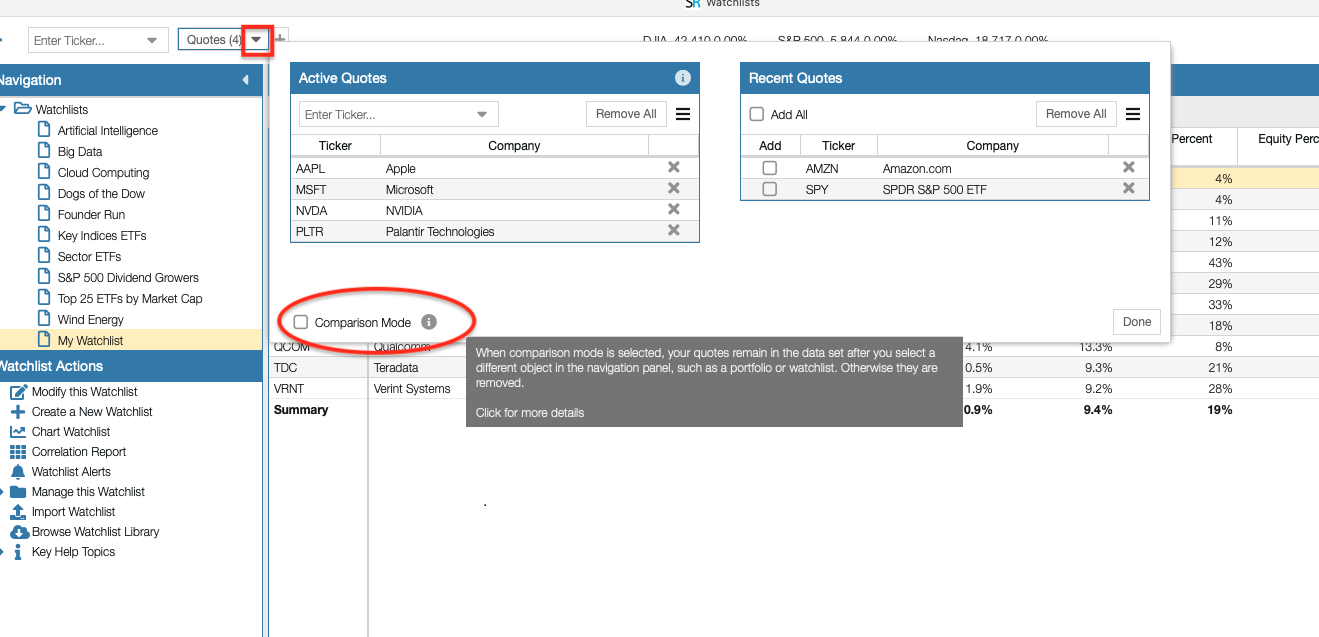Click Remove All in Recent Quotes
This screenshot has width=1319, height=637.
click(x=1076, y=114)
